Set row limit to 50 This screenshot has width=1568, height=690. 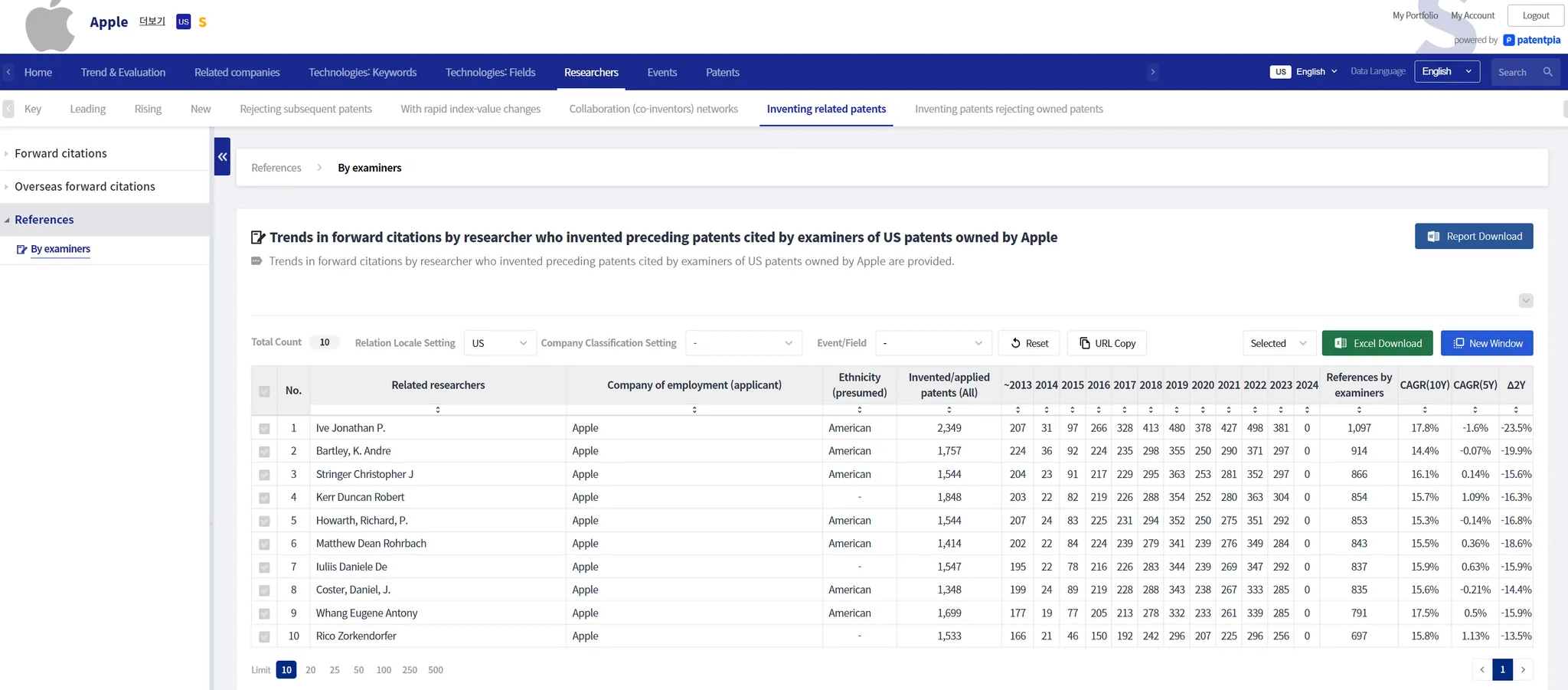358,670
